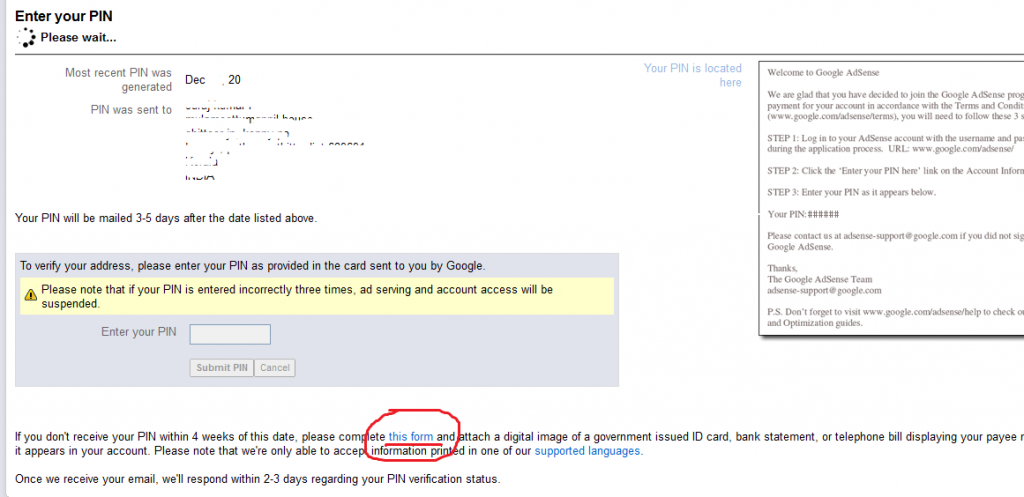The height and width of the screenshot is (497, 1024).
Task: Click 'STEP 3: Enter your PIN' letter line
Action: (x=852, y=192)
